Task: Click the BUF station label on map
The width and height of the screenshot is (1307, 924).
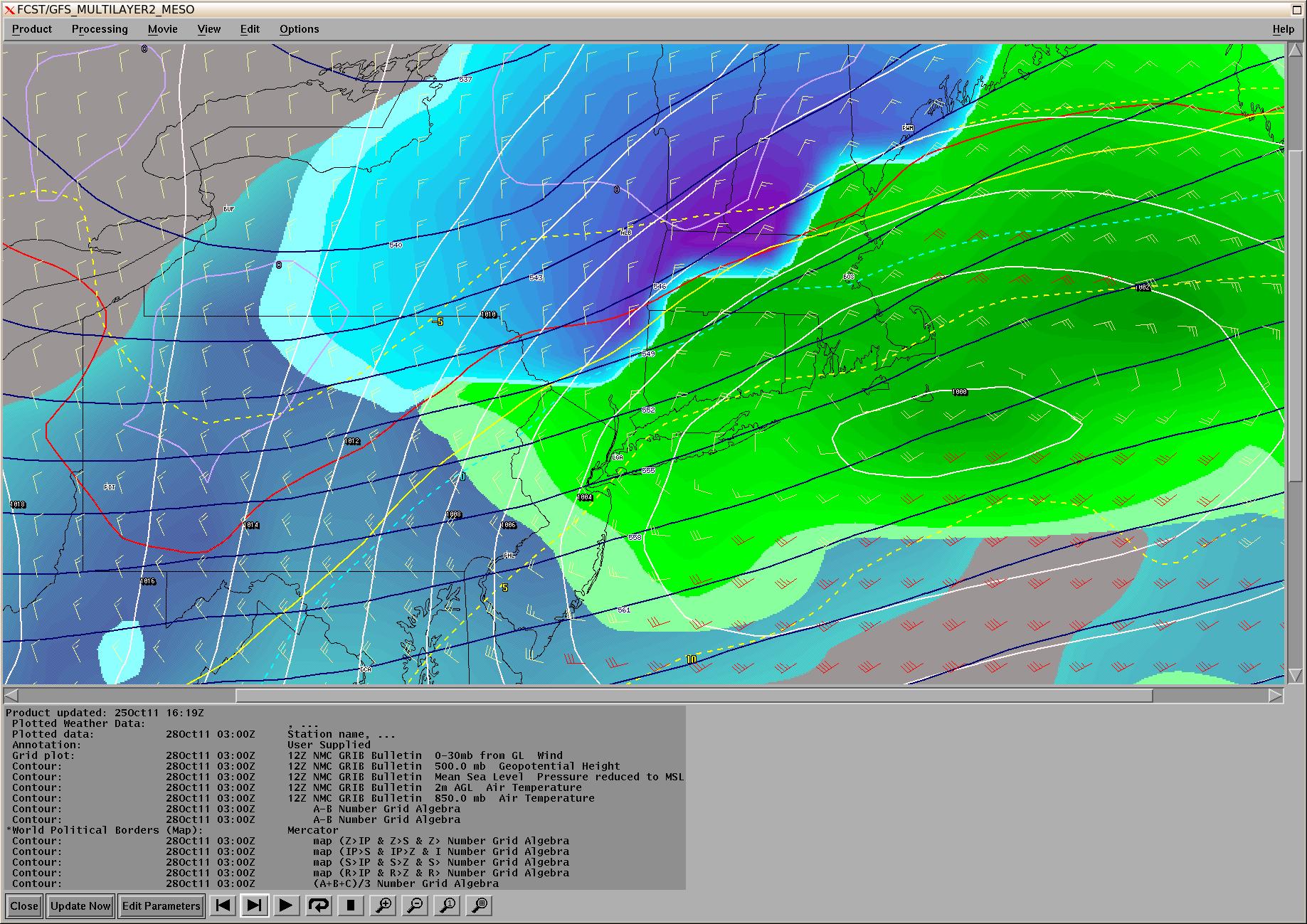Action: coord(228,209)
